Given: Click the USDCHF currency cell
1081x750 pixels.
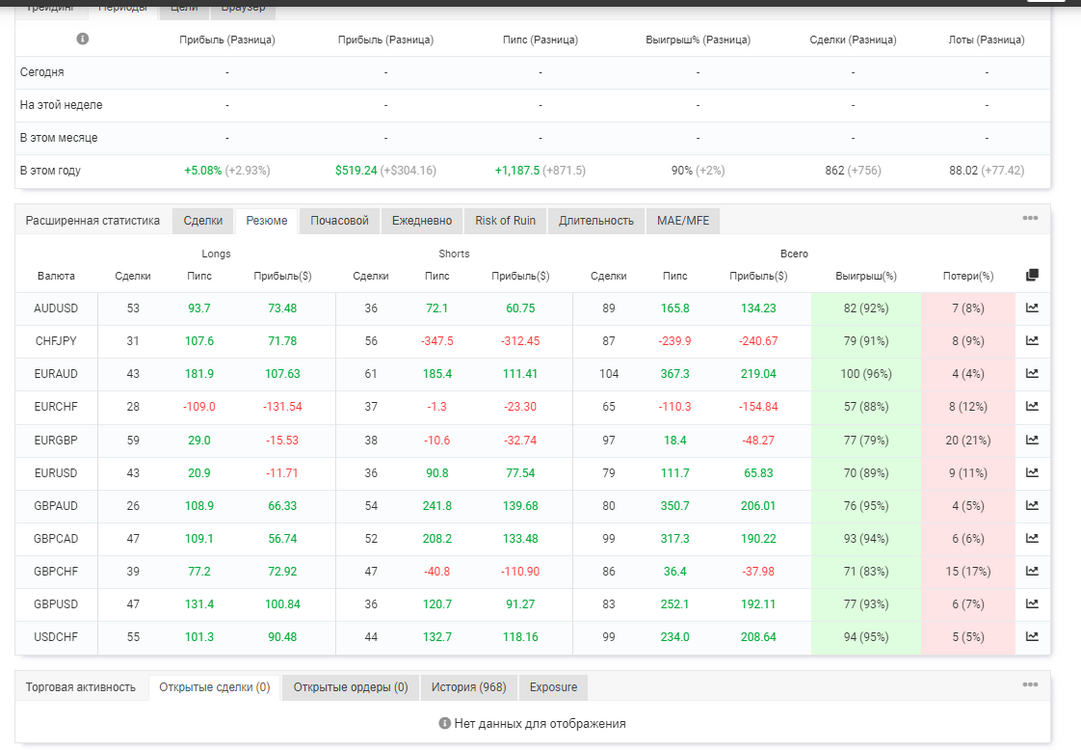Looking at the screenshot, I should point(56,636).
